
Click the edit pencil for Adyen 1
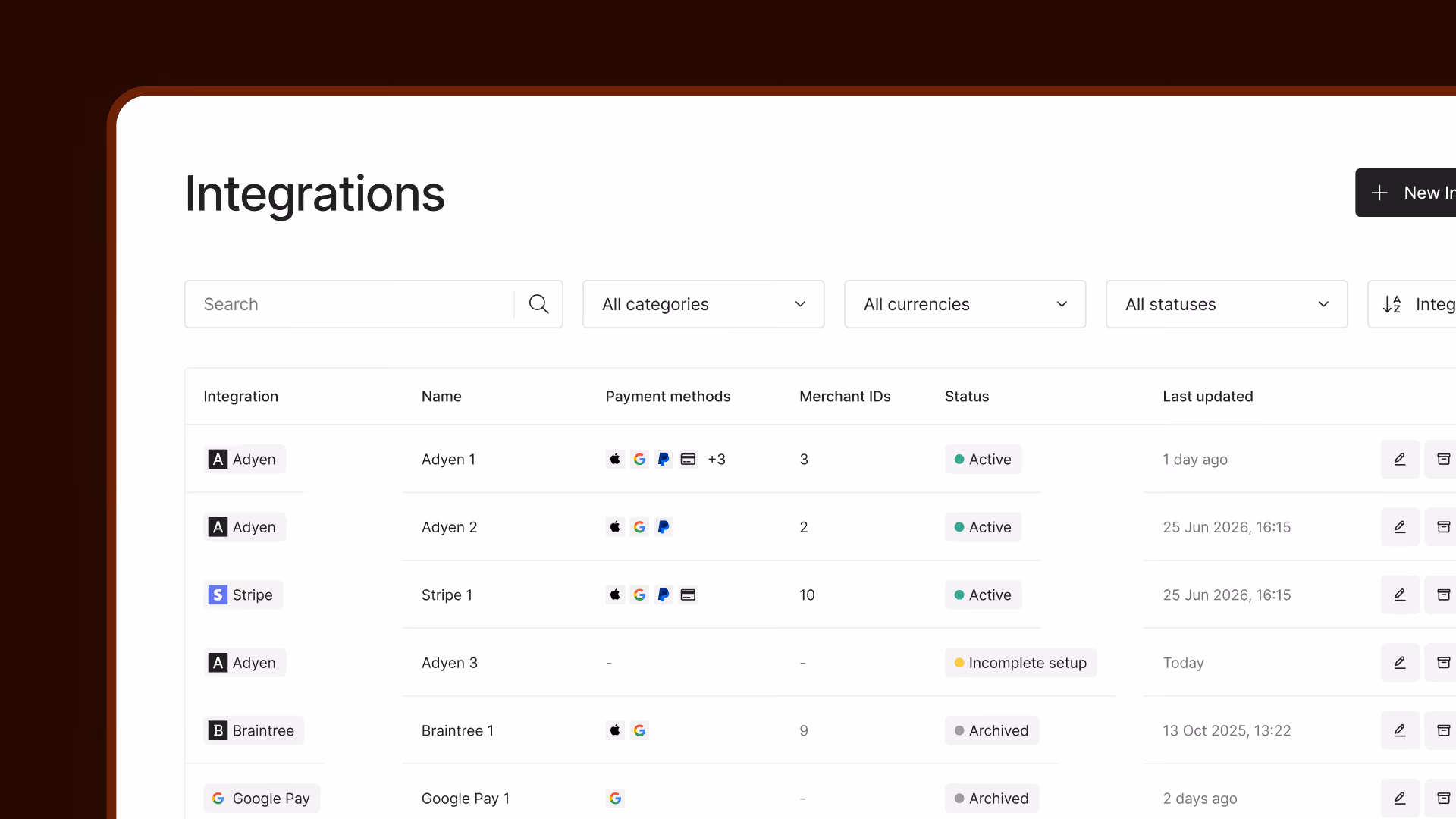pyautogui.click(x=1400, y=459)
